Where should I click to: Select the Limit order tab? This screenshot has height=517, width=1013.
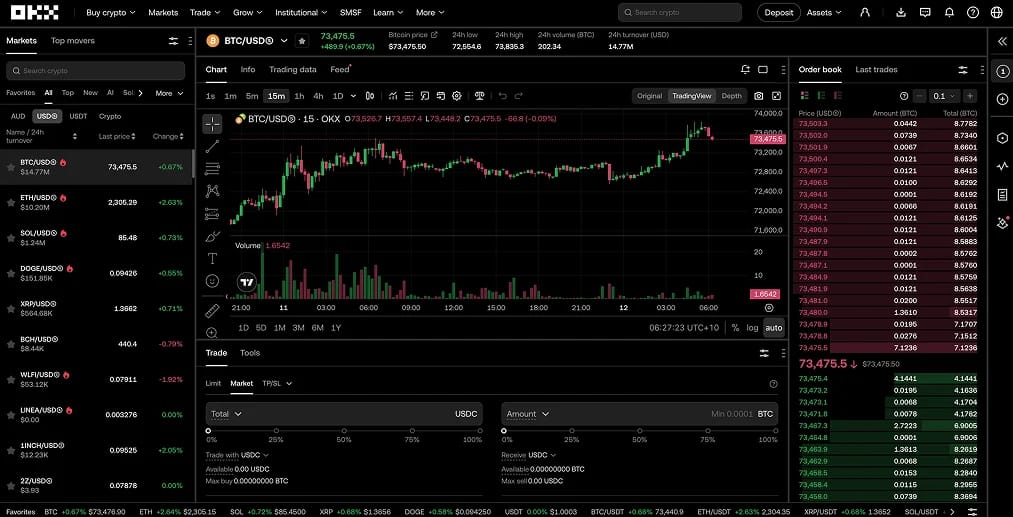coord(213,383)
